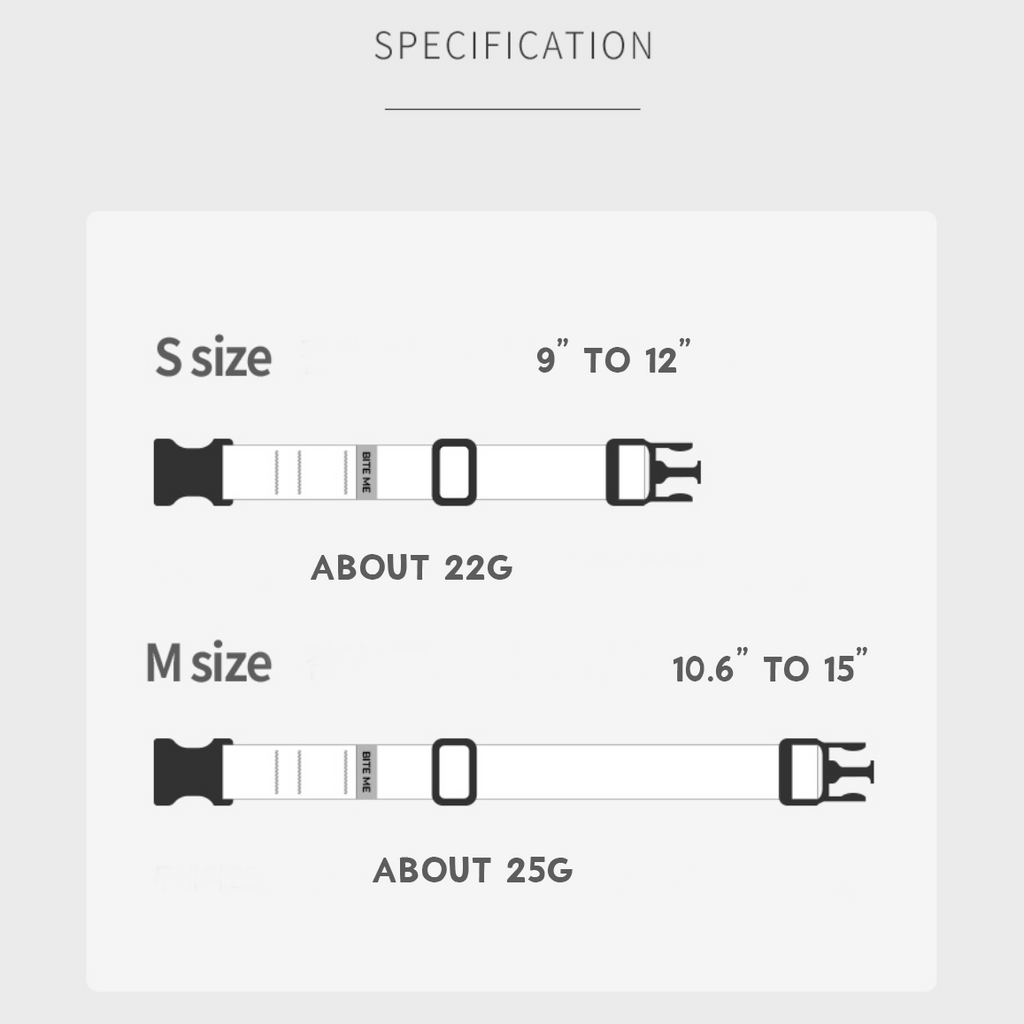
Task: Click the horizontal line under SPECIFICATION
Action: (x=512, y=108)
